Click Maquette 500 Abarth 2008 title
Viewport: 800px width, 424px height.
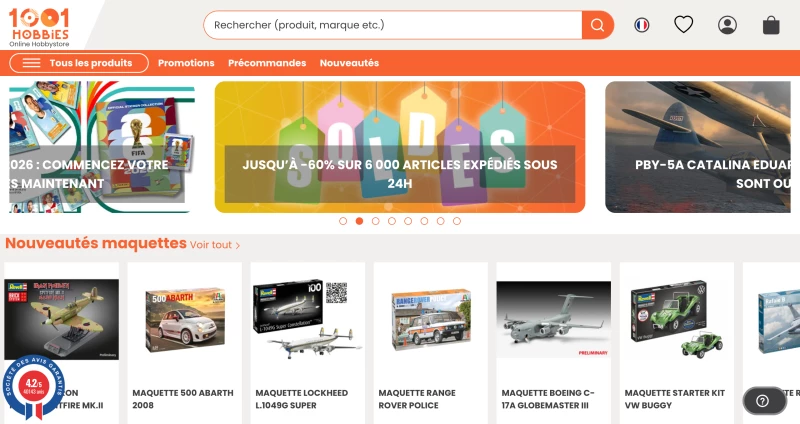[x=183, y=399]
